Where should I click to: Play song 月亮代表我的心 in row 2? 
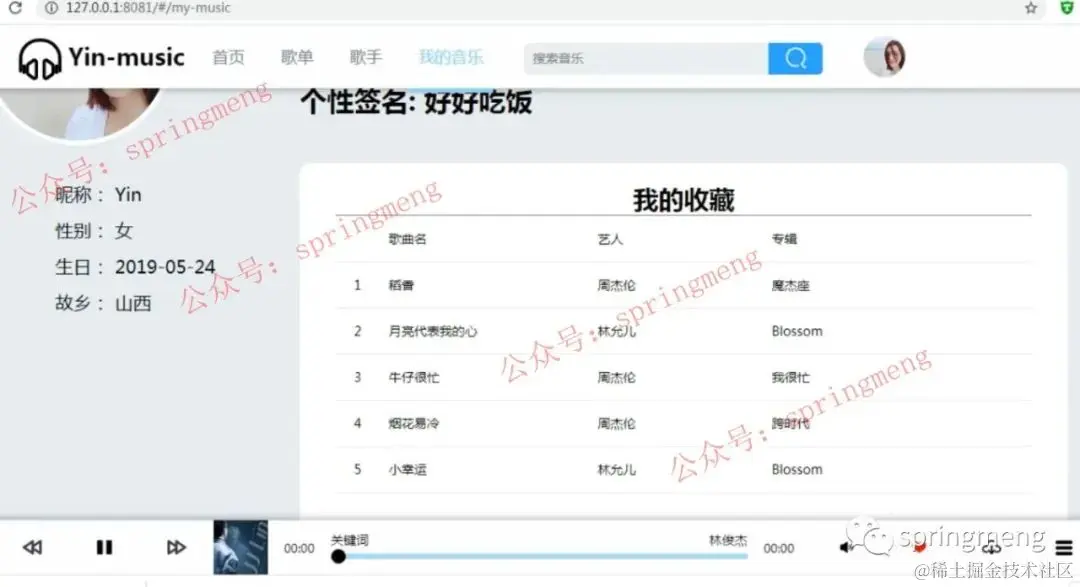[433, 331]
